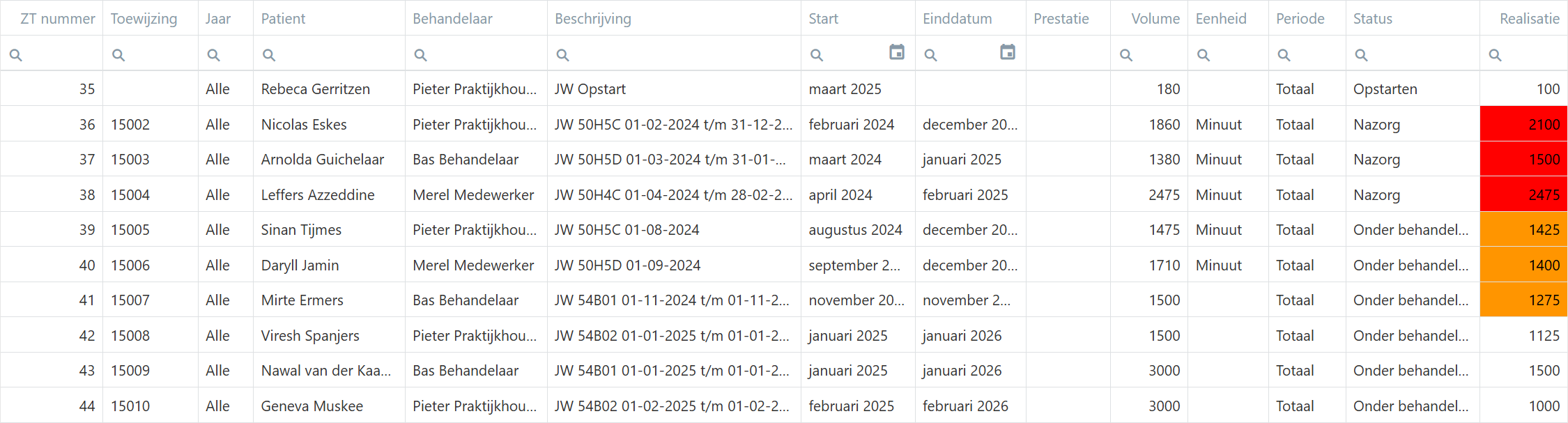Sort by the Realisatie column header
This screenshot has height=423, width=1568.
point(1529,19)
